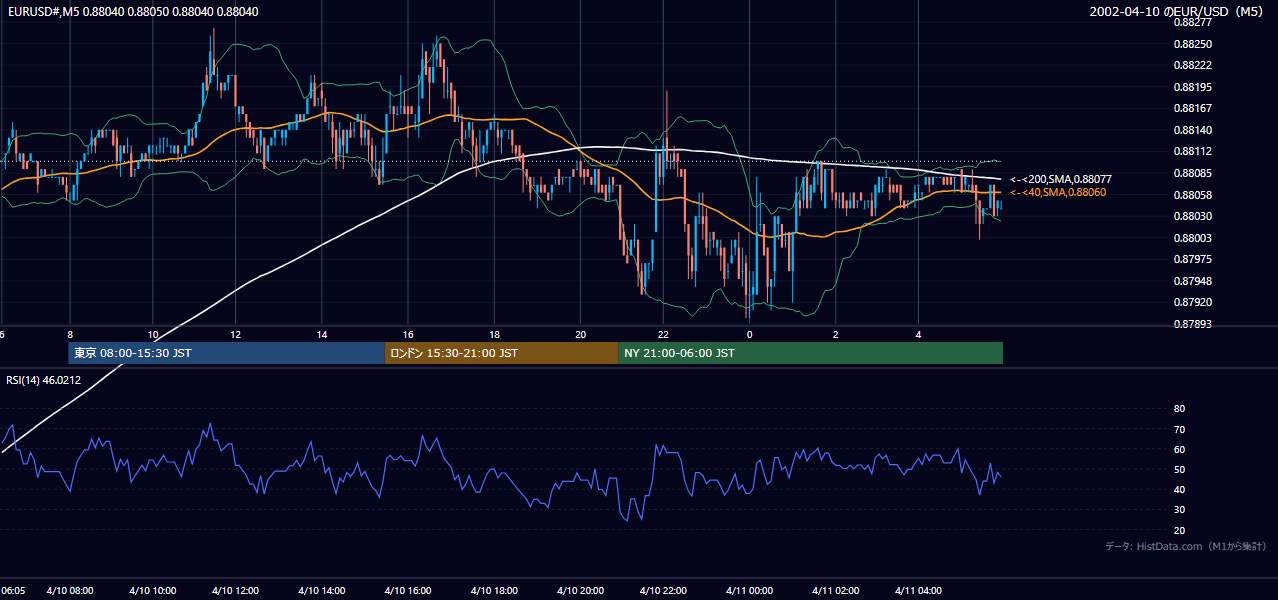Viewport: 1278px width, 600px height.
Task: Click the 4/11 04:00 time axis label
Action: tap(919, 591)
